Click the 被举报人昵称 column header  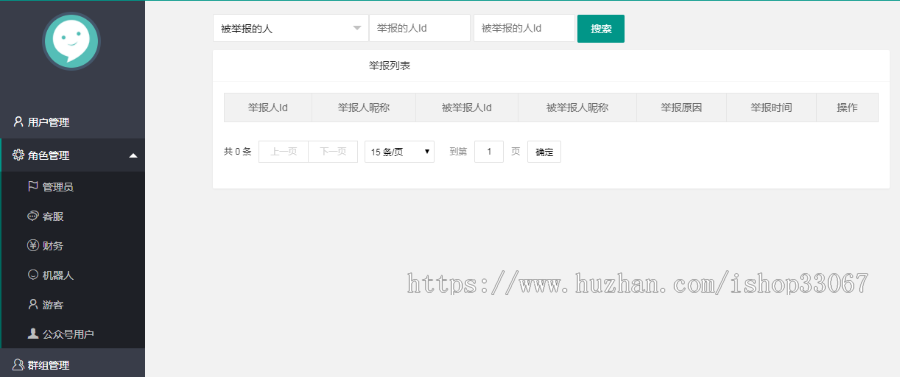click(x=577, y=107)
